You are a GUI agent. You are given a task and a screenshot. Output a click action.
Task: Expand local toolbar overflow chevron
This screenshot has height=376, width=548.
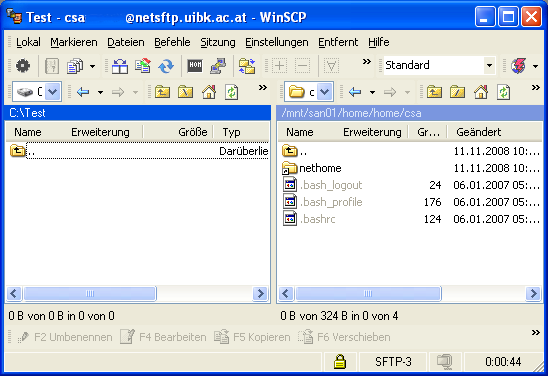(263, 88)
